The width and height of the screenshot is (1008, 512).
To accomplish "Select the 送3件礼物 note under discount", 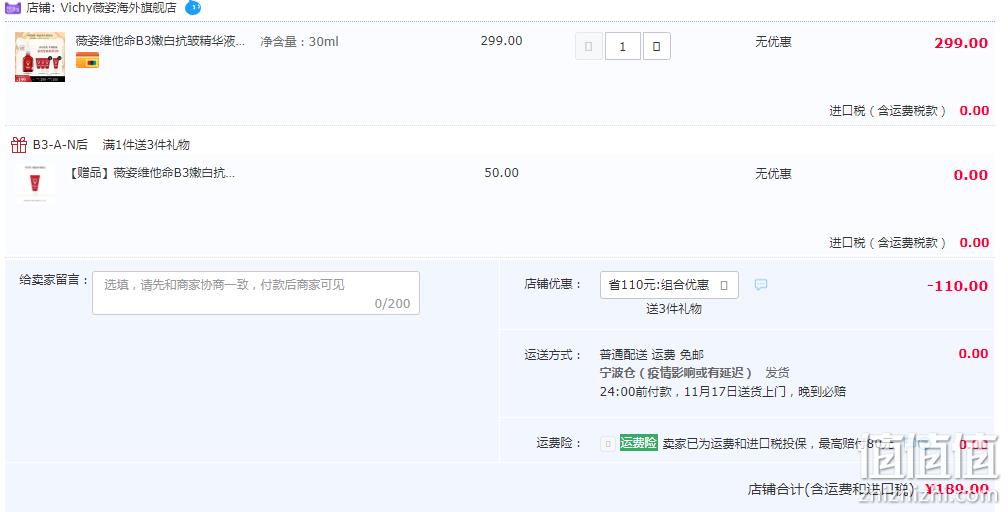I will click(x=674, y=309).
